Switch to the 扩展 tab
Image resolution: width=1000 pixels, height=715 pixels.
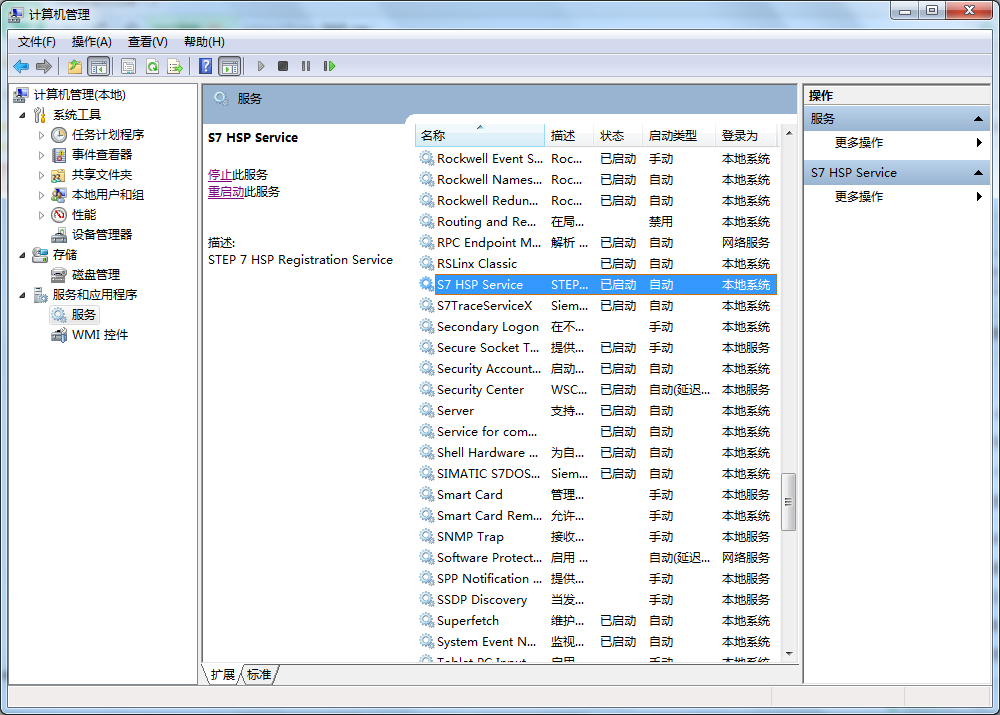pos(223,675)
